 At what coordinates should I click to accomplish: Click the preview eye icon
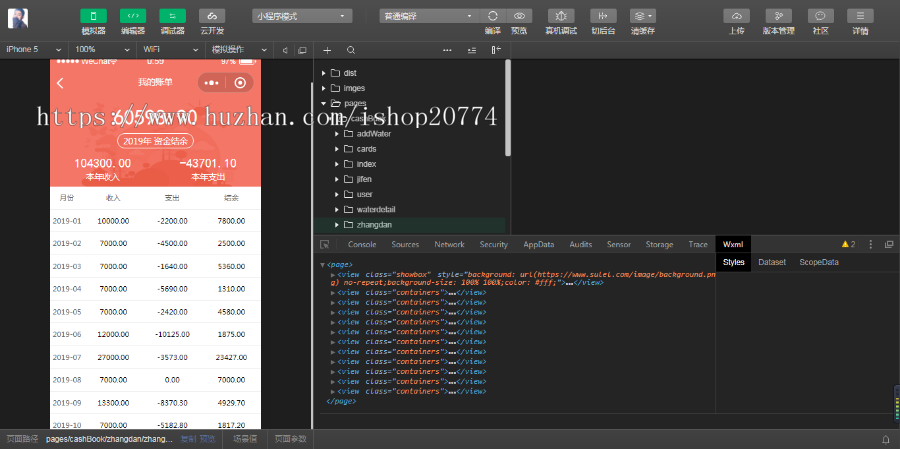click(x=519, y=16)
